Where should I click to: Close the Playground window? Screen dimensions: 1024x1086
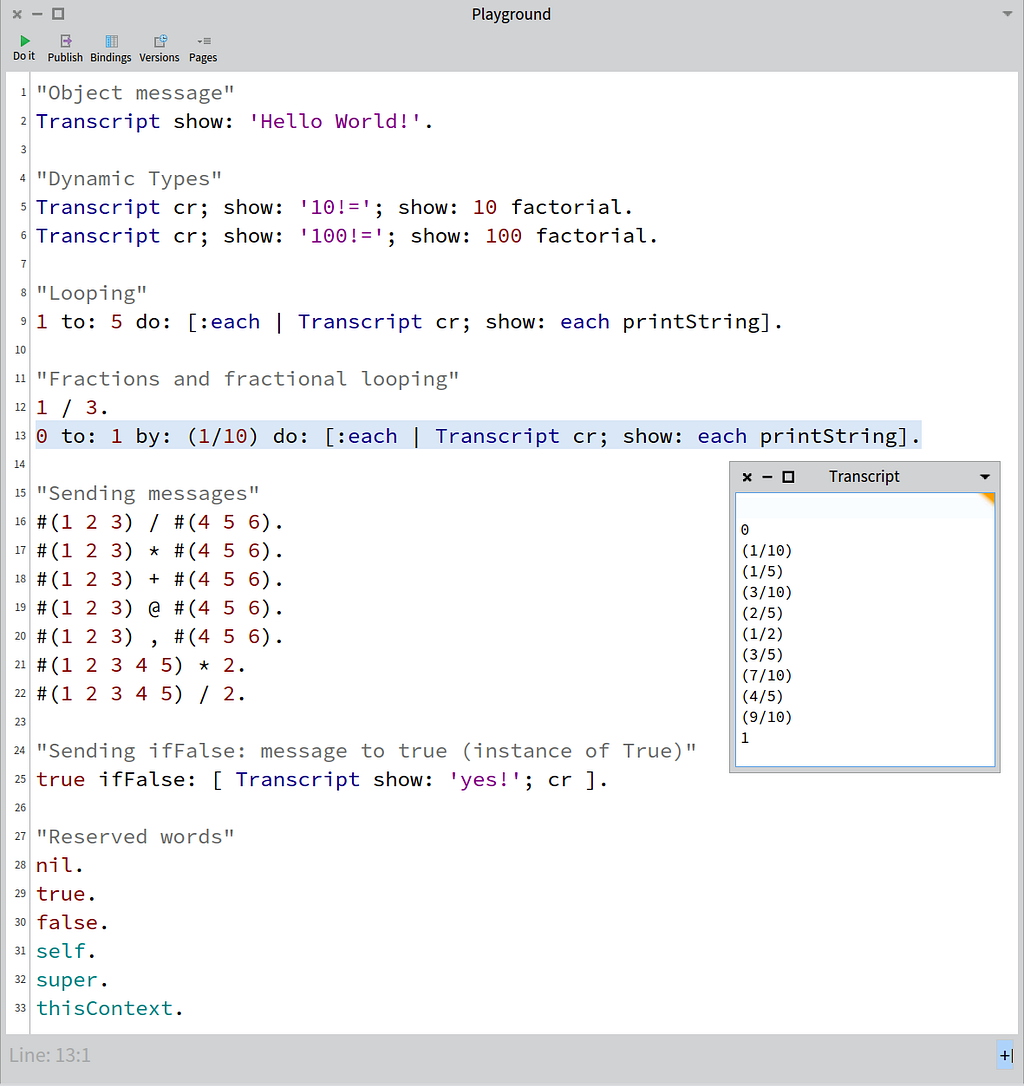point(17,14)
